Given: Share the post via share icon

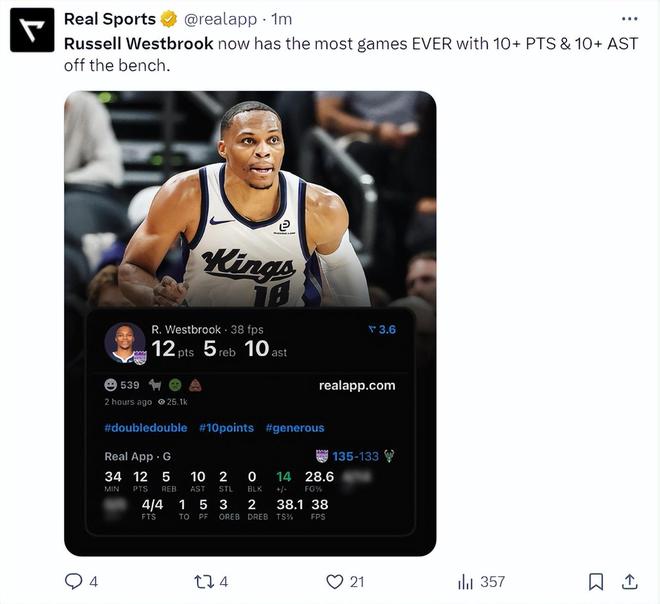Looking at the screenshot, I should (630, 581).
